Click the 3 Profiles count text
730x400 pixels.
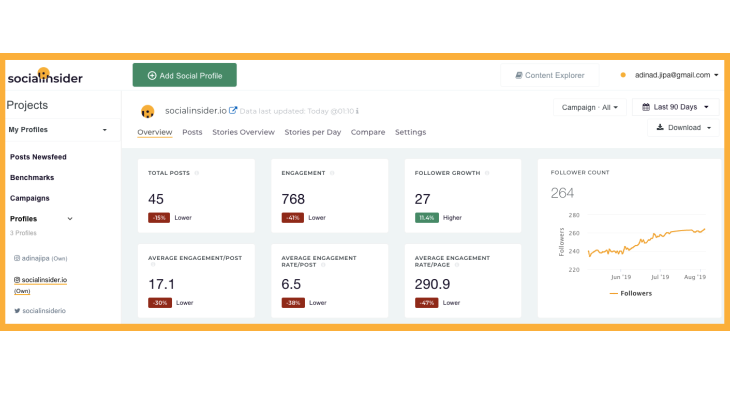(23, 233)
